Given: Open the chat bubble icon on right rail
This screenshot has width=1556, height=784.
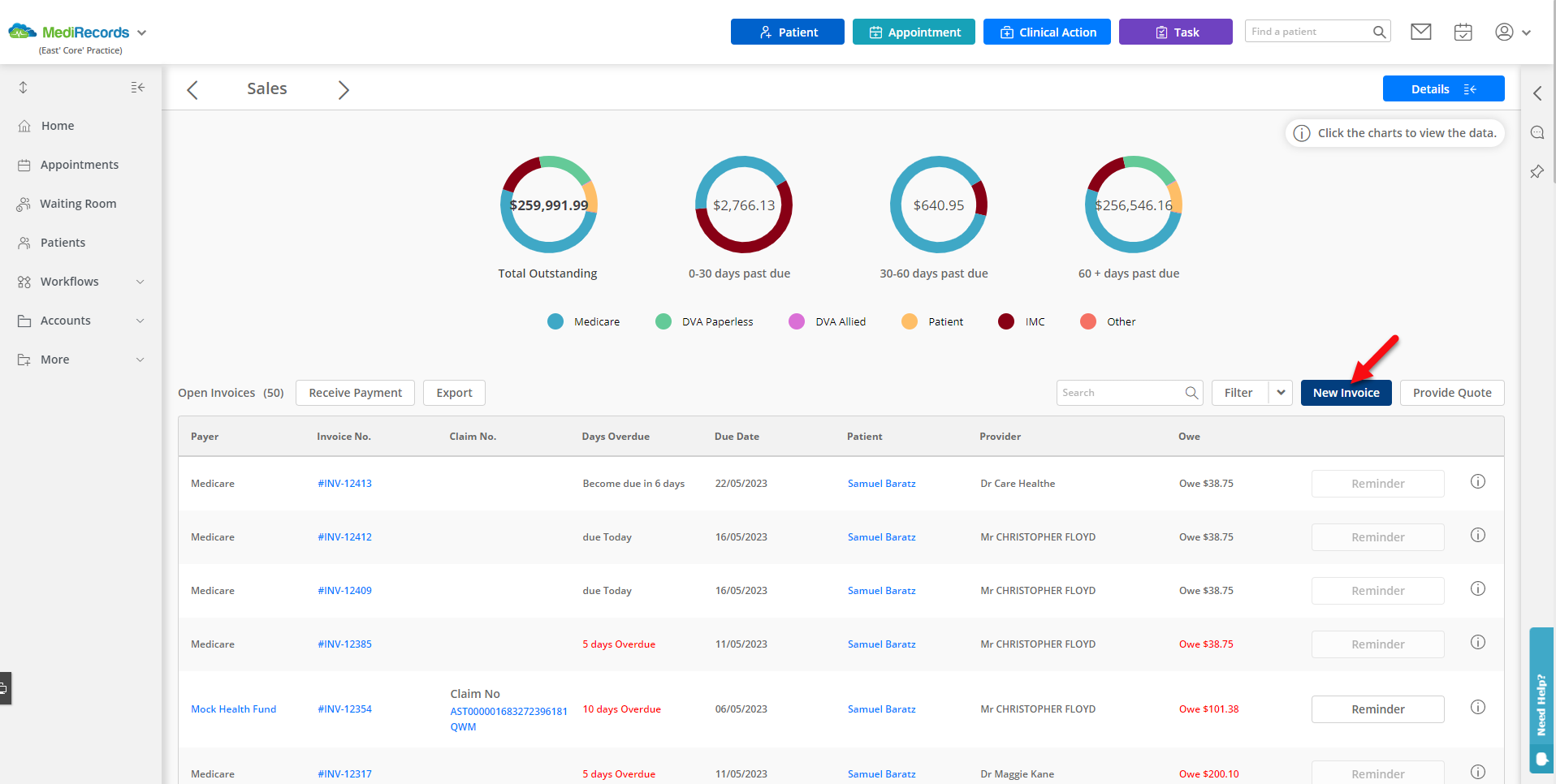Looking at the screenshot, I should 1537,132.
